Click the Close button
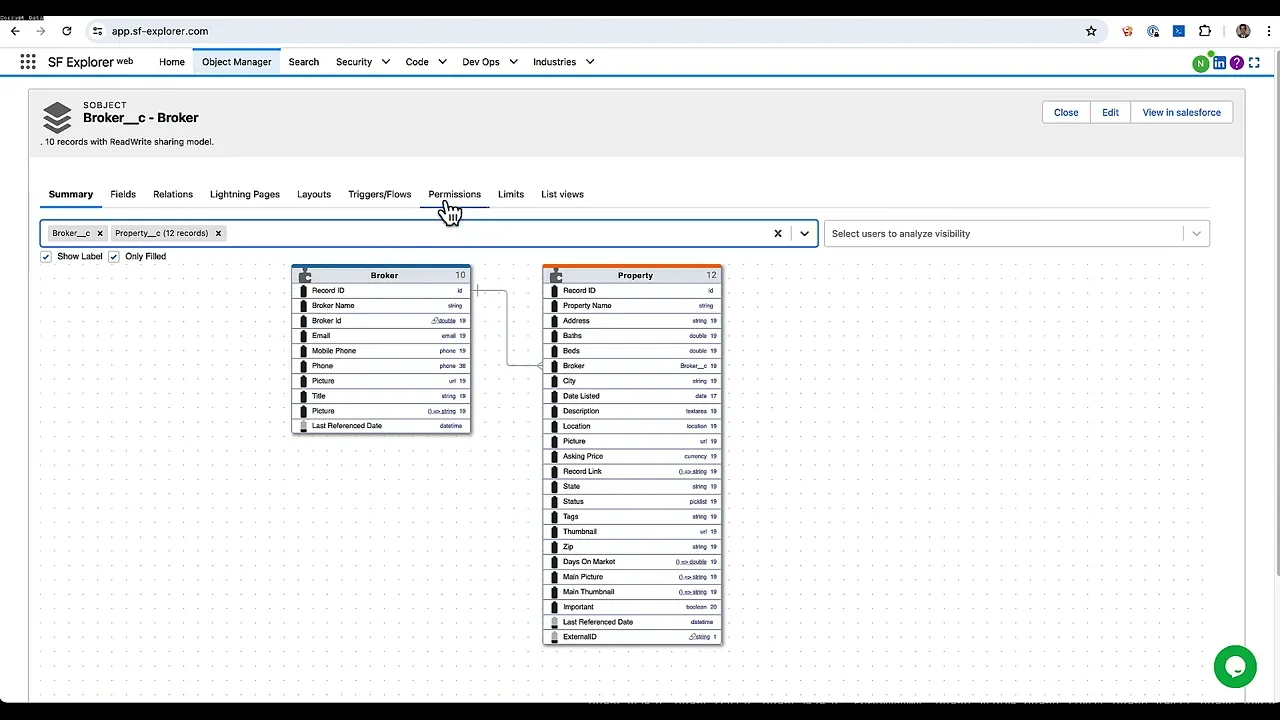This screenshot has width=1280, height=720. (1066, 112)
